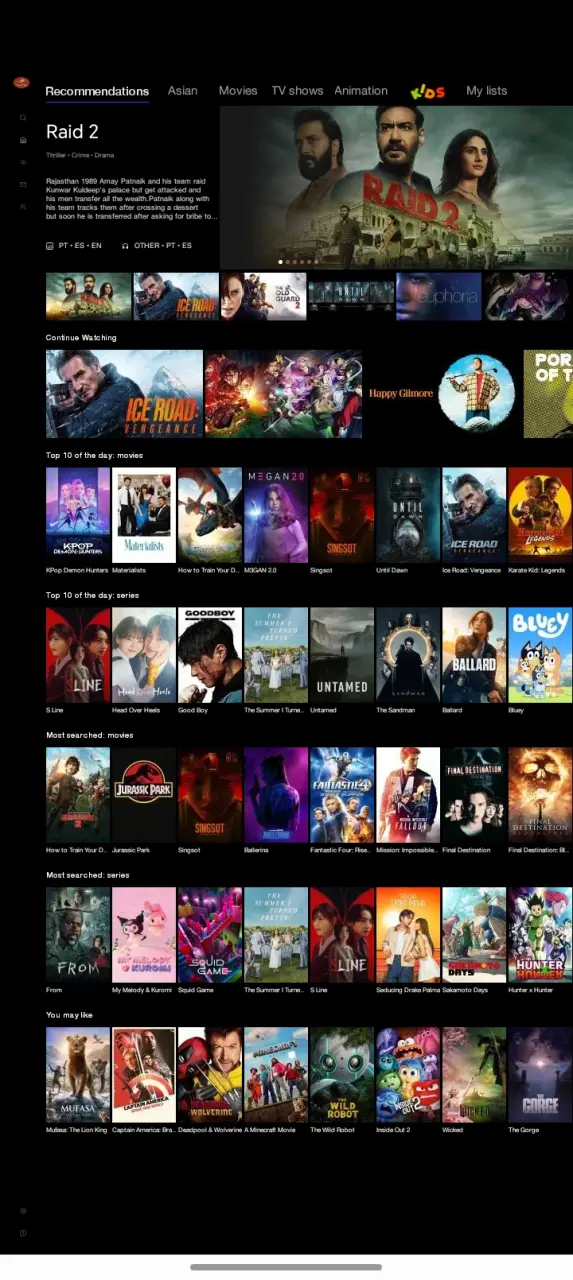Viewport: 573px width, 1280px height.
Task: Open S Line in Top 10 series row
Action: click(78, 655)
